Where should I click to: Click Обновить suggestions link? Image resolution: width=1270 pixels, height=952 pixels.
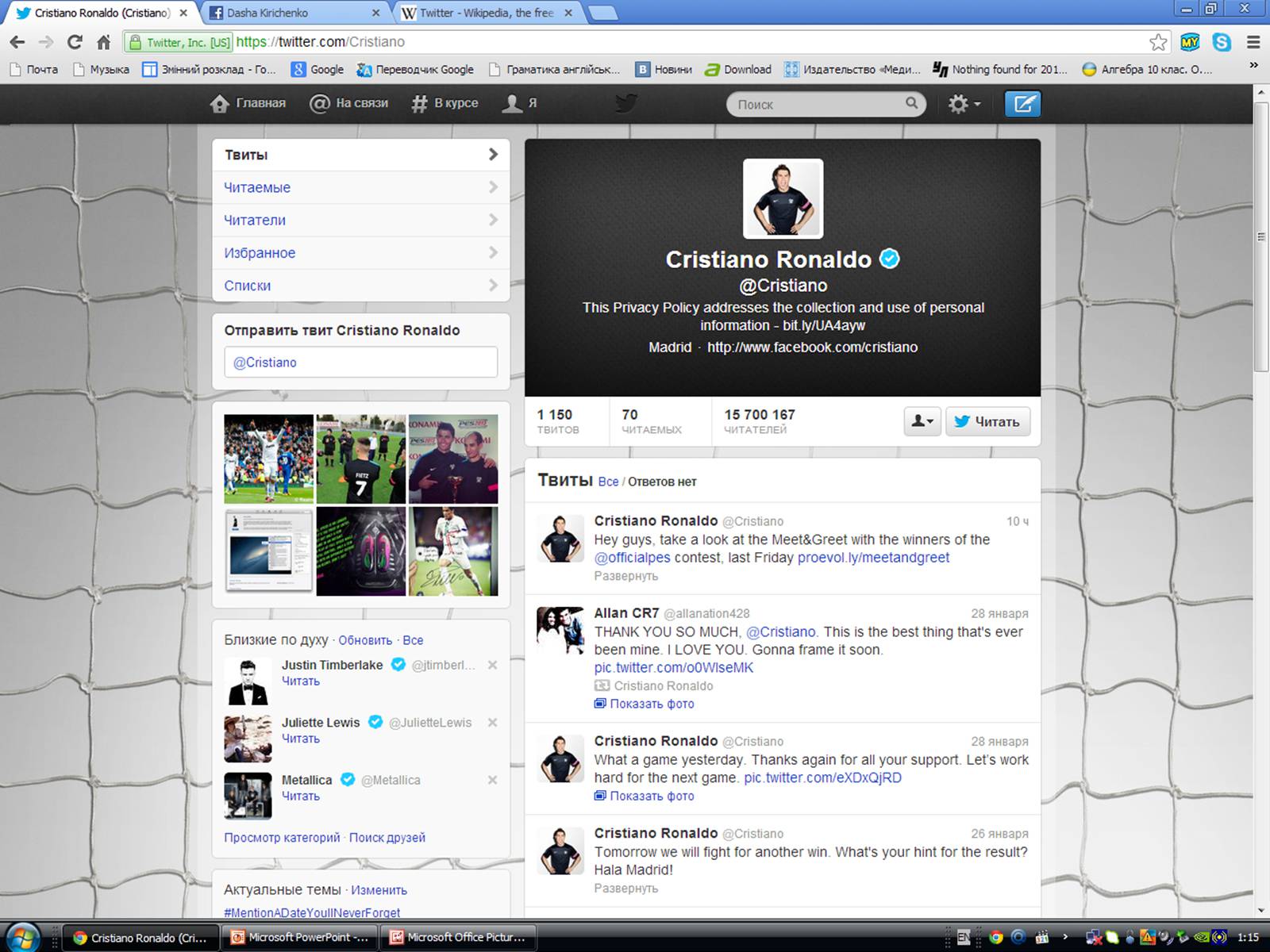point(365,640)
